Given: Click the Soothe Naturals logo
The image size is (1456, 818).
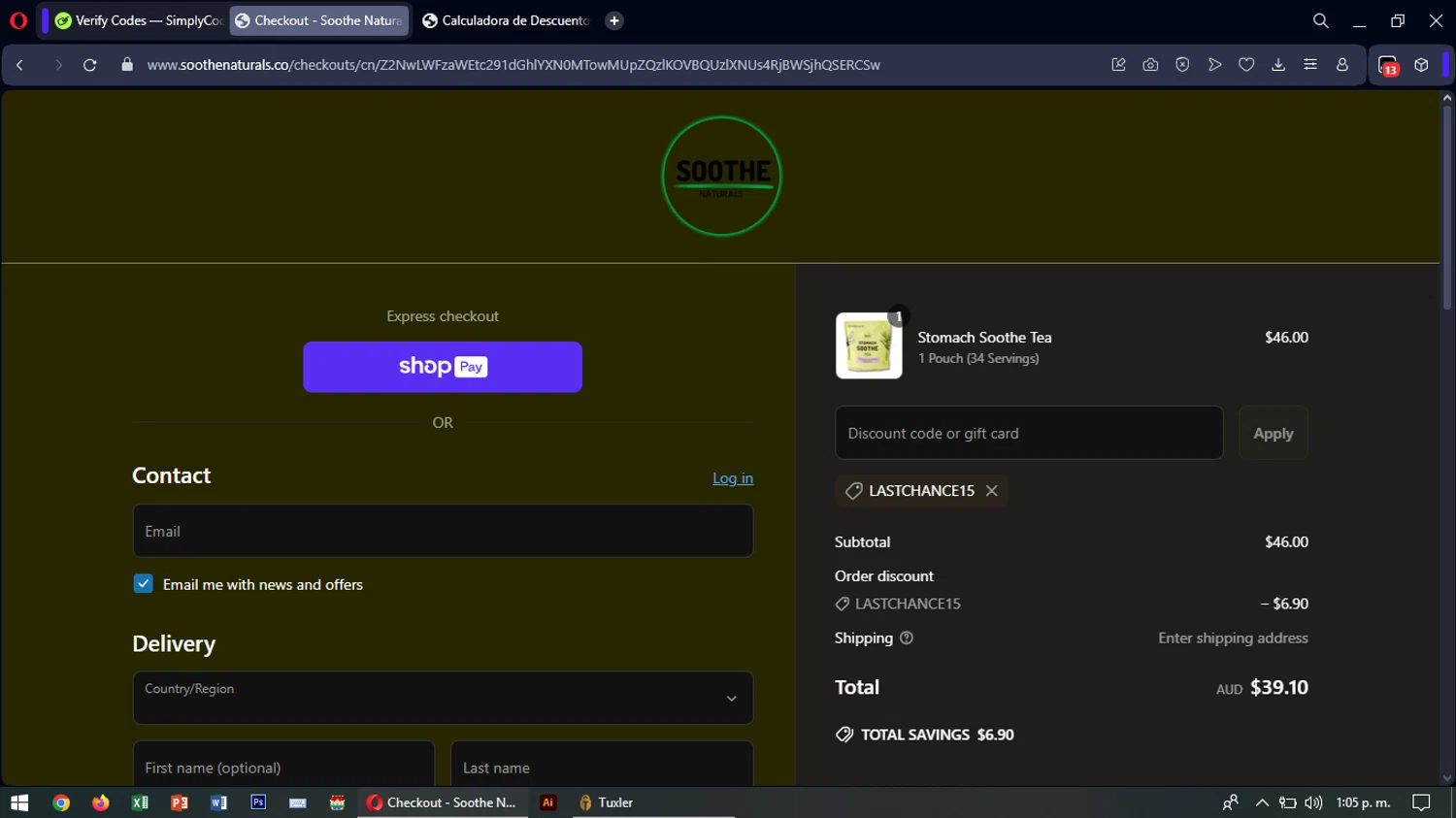Looking at the screenshot, I should (x=721, y=177).
